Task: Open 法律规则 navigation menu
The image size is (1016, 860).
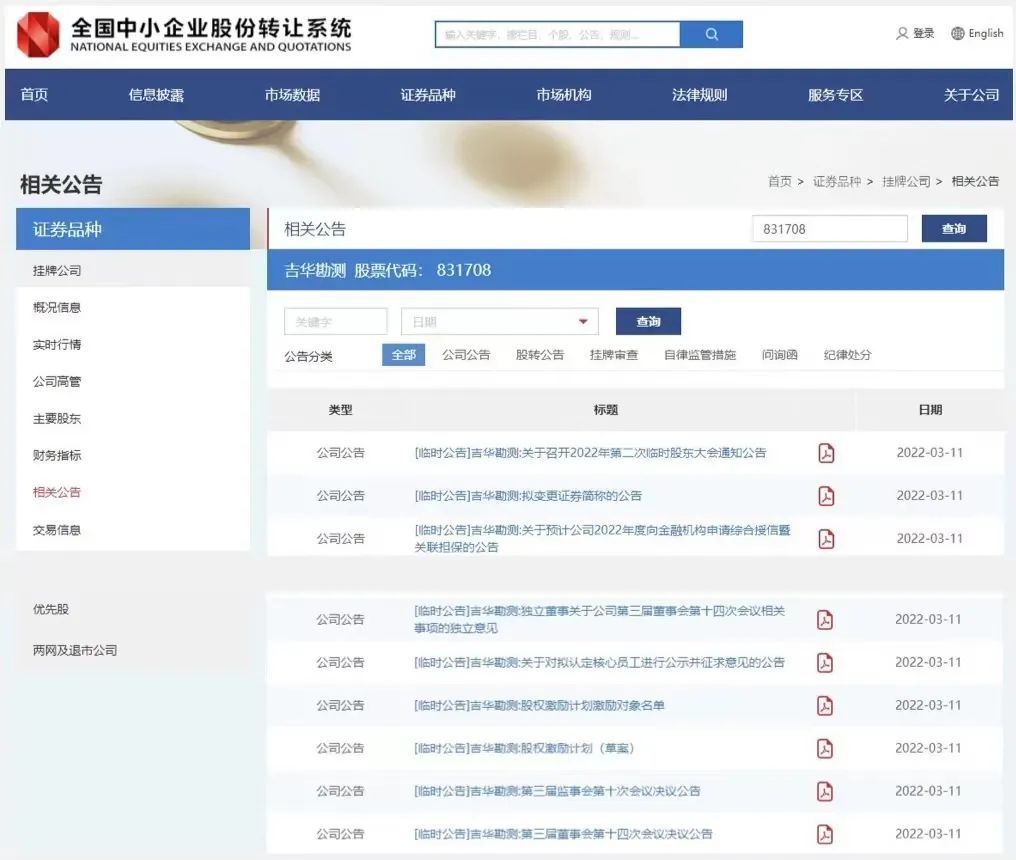Action: [x=700, y=95]
